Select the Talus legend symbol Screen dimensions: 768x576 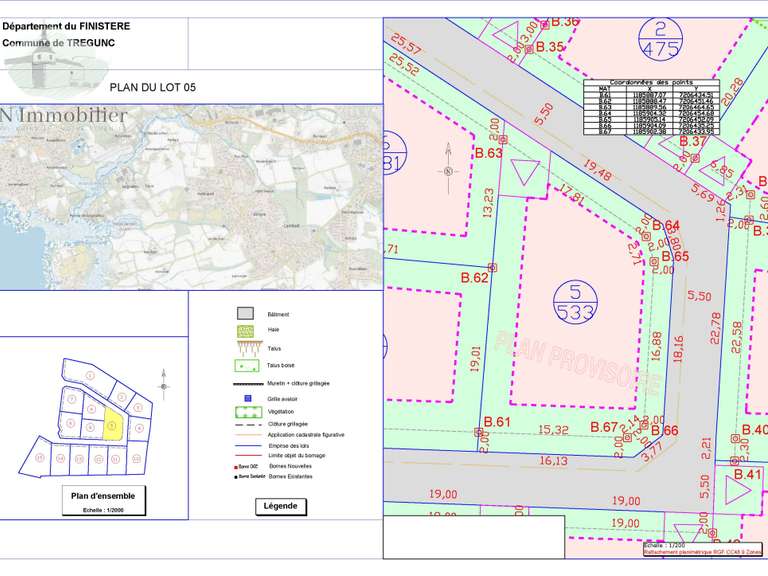pyautogui.click(x=246, y=347)
